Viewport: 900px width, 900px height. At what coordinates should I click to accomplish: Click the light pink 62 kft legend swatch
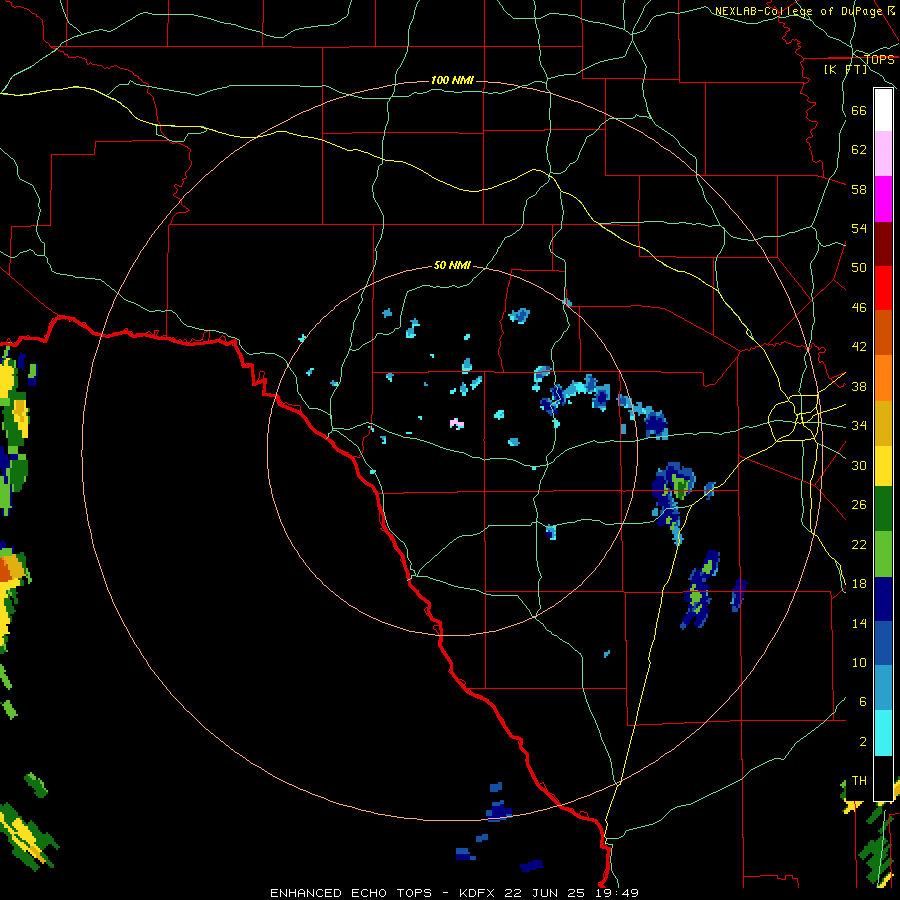[883, 153]
